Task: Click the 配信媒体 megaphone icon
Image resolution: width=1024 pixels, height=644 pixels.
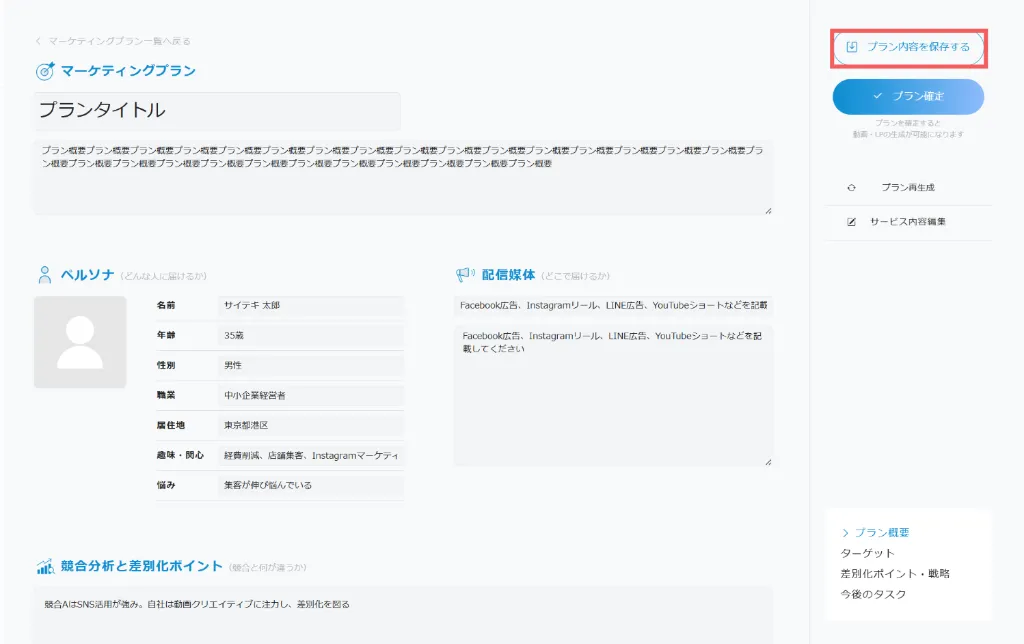Action: pyautogui.click(x=465, y=275)
